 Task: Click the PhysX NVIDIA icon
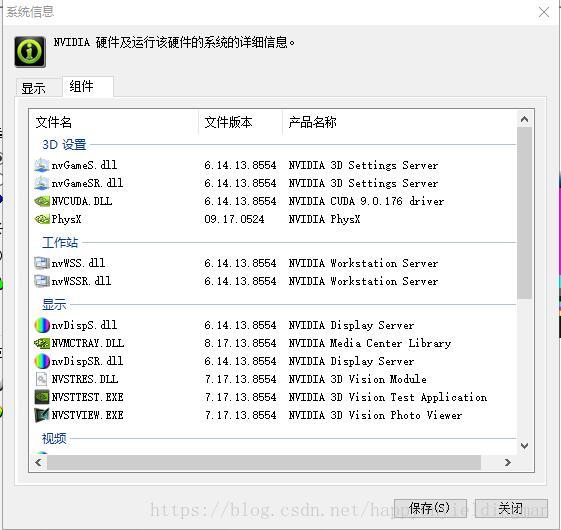point(42,219)
